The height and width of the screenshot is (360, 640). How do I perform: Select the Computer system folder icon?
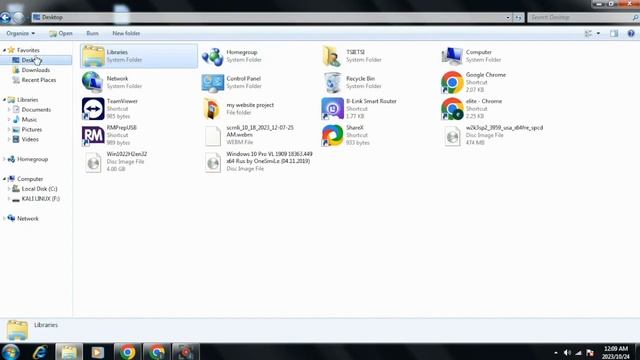[x=452, y=56]
